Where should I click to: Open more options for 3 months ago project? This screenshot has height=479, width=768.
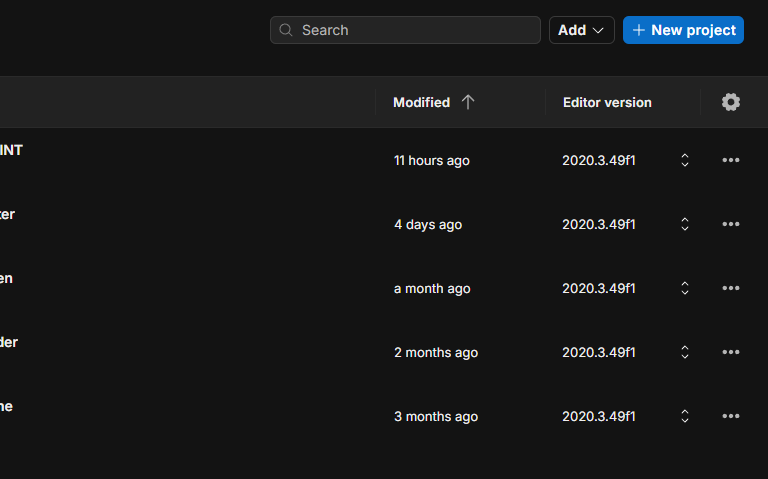[x=730, y=416]
